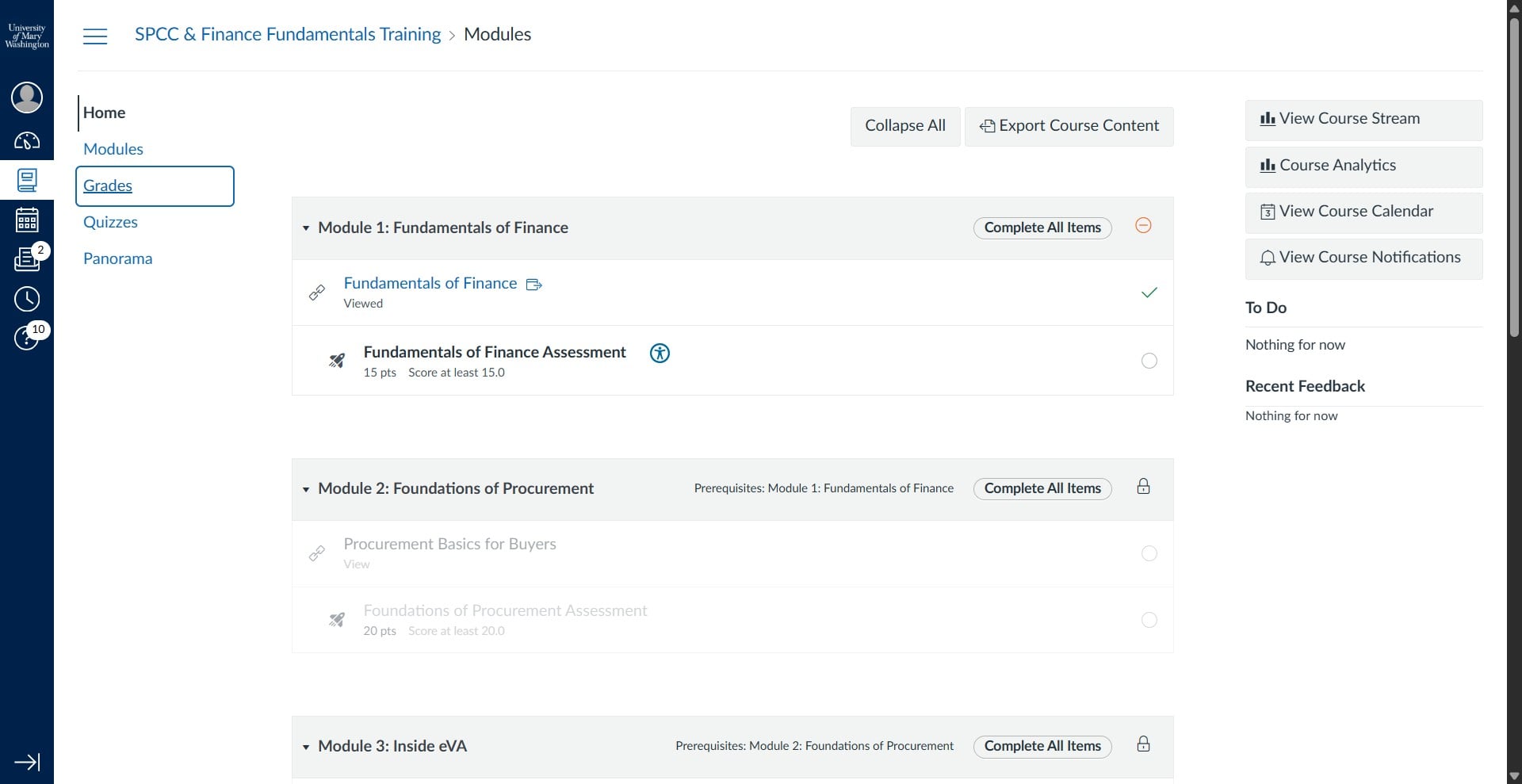Viewport: 1522px width, 784px height.
Task: Collapse Module 1: Fundamentals of Finance
Action: (307, 228)
